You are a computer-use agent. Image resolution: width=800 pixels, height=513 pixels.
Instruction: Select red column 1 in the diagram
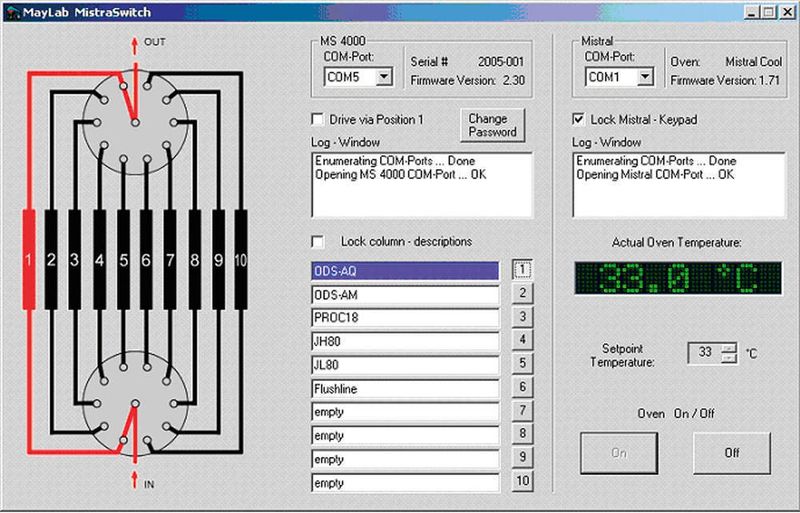(x=29, y=259)
